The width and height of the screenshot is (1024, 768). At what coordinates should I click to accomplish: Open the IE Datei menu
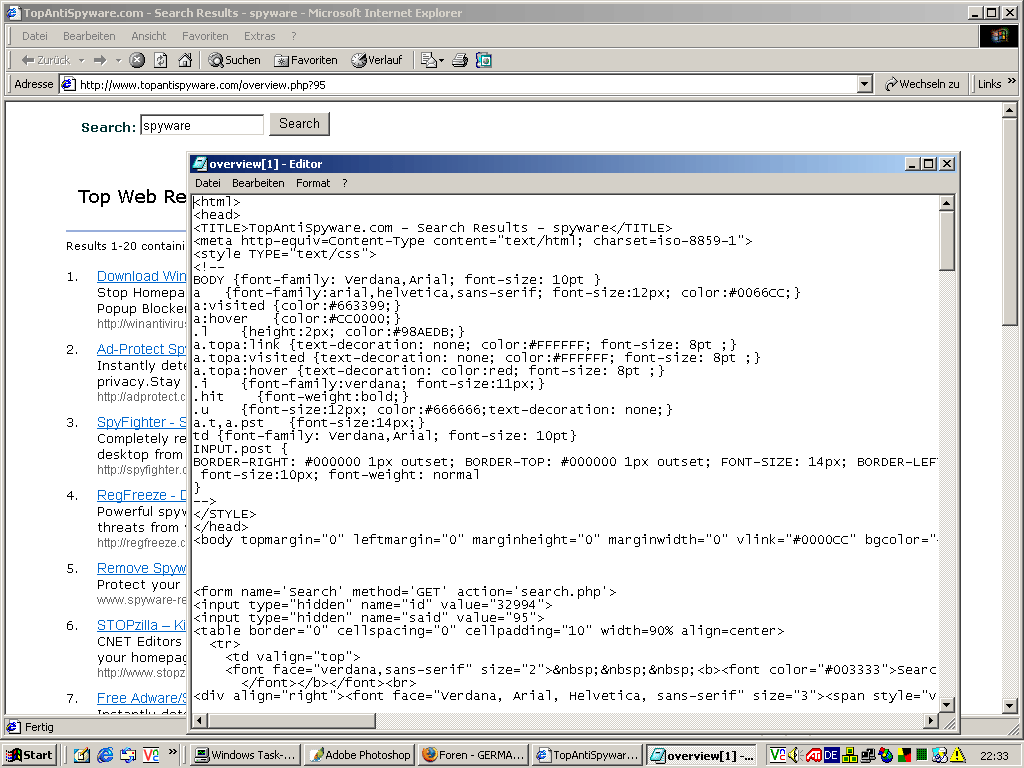coord(35,36)
